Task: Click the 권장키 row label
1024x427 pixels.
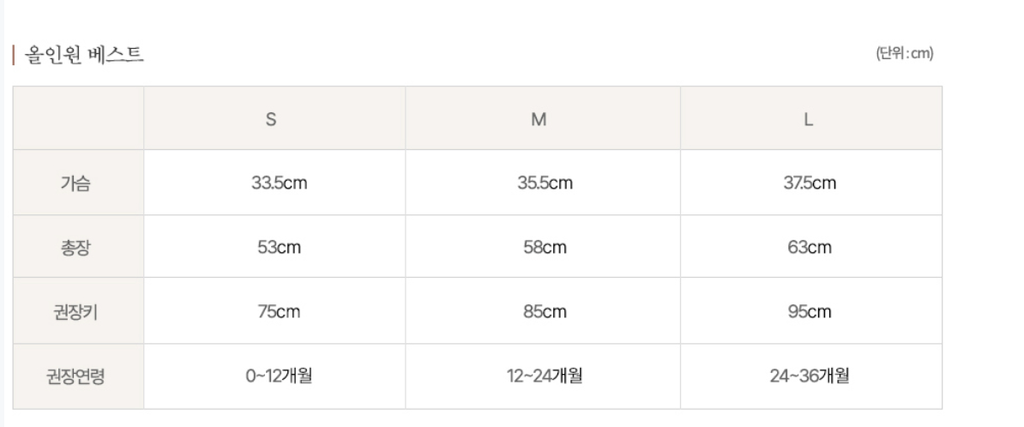Action: pyautogui.click(x=76, y=311)
